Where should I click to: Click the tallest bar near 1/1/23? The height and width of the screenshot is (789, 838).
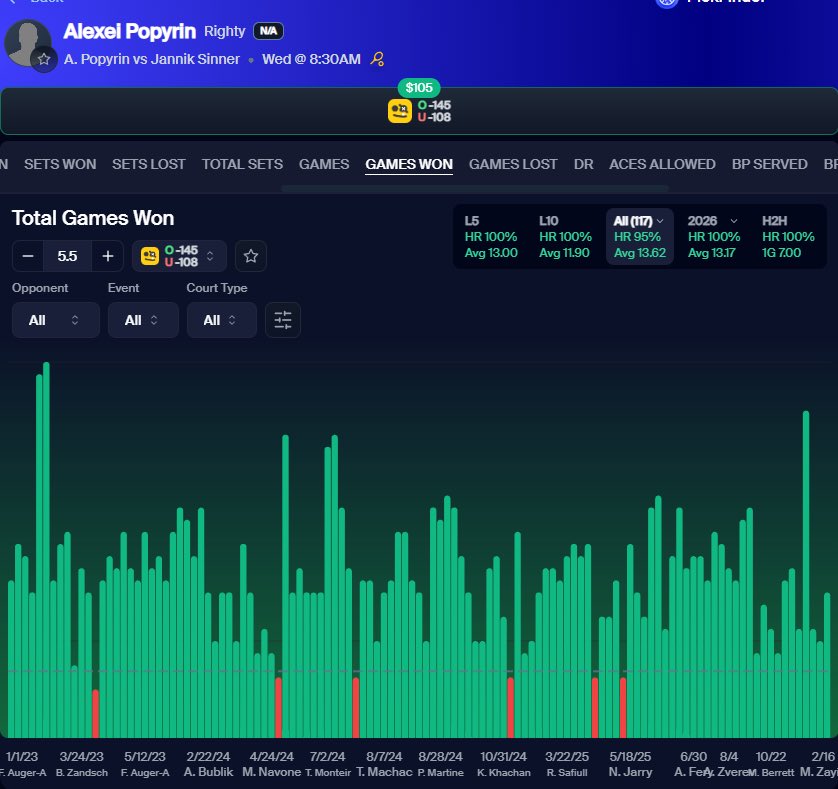(46, 550)
